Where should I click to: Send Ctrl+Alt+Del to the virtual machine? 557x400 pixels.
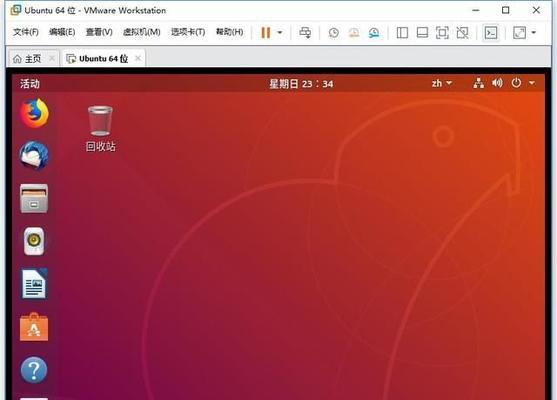coord(305,33)
